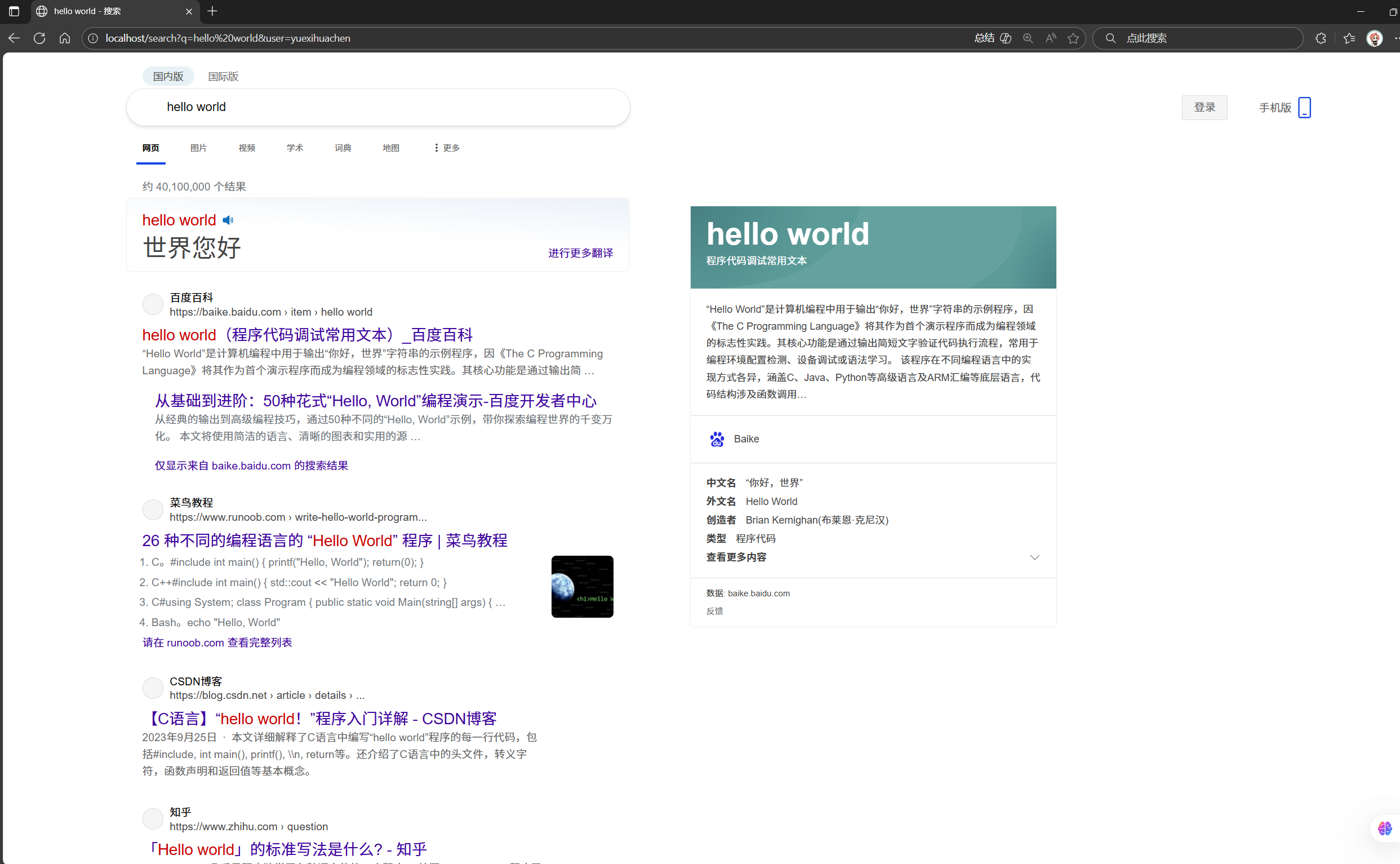Reload the current search page

click(x=39, y=38)
